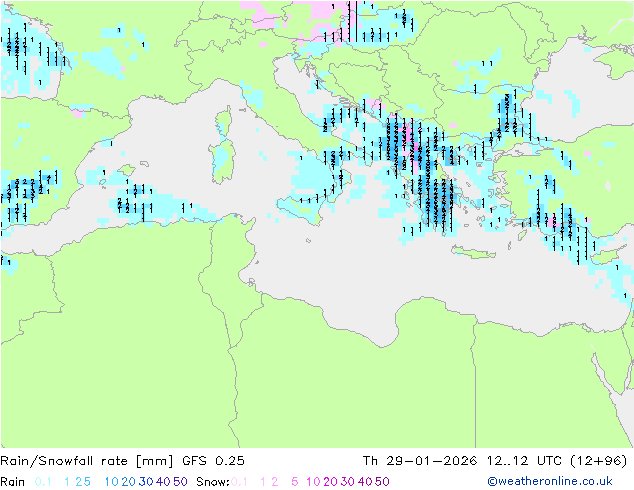Click the weatheronline.co.uk copyright link
Screen dimensions: 634x490
click(550, 481)
